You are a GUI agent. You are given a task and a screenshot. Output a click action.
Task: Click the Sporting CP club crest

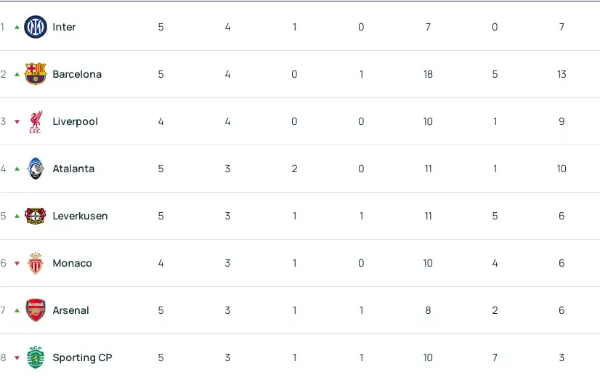click(36, 357)
